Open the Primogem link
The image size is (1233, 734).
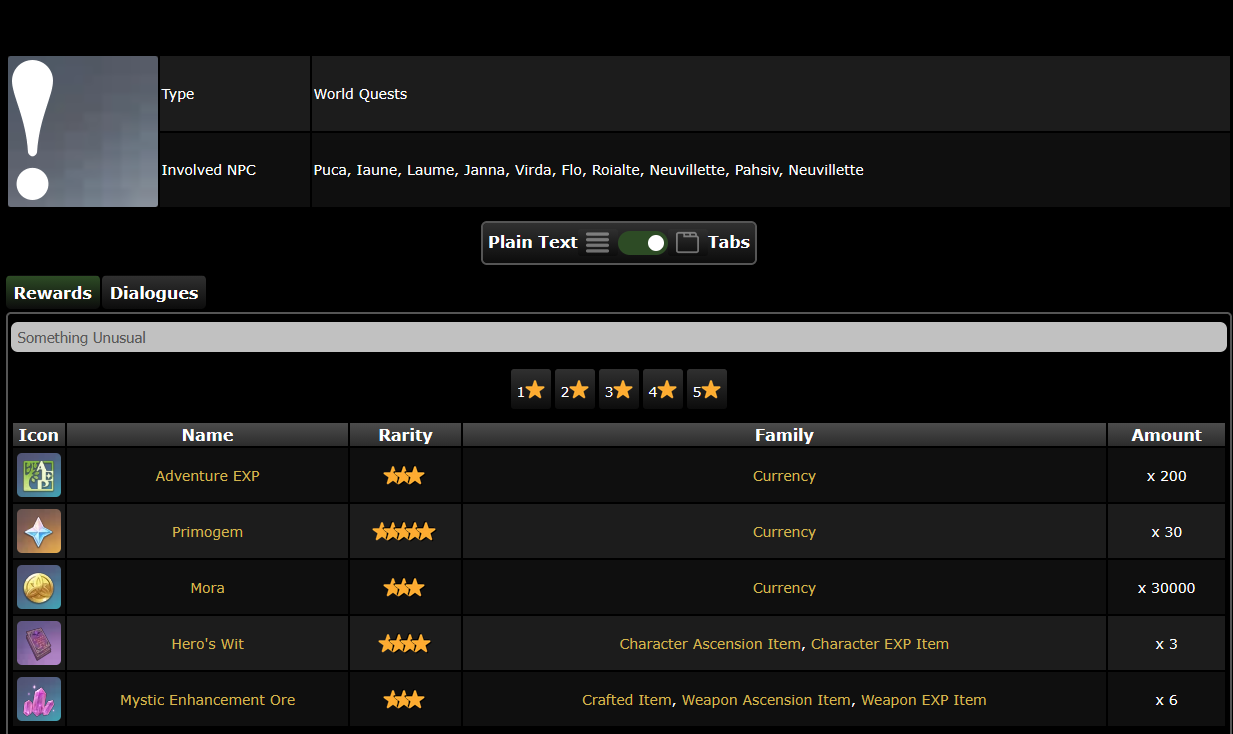(x=208, y=532)
